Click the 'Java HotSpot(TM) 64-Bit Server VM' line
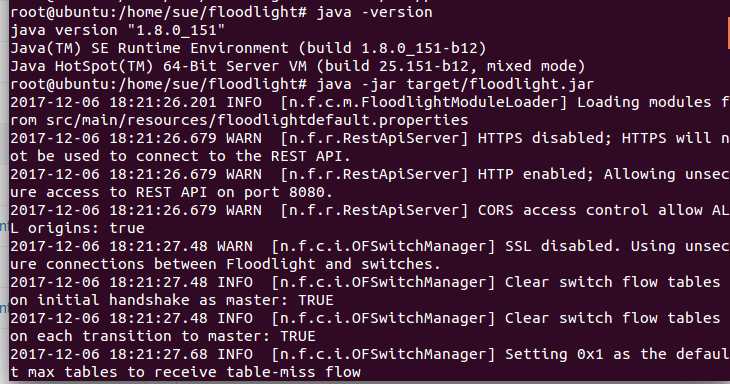730x384 pixels. [x=158, y=66]
